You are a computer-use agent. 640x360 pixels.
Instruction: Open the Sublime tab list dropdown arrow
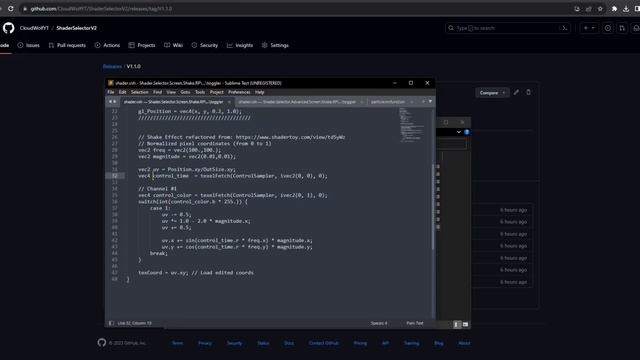(x=430, y=101)
